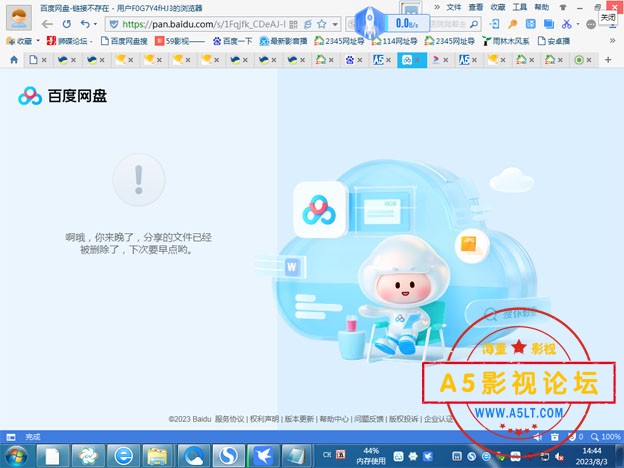This screenshot has width=624, height=468.
Task: Expand the chevron left of the 文件 menu
Action: click(x=437, y=7)
